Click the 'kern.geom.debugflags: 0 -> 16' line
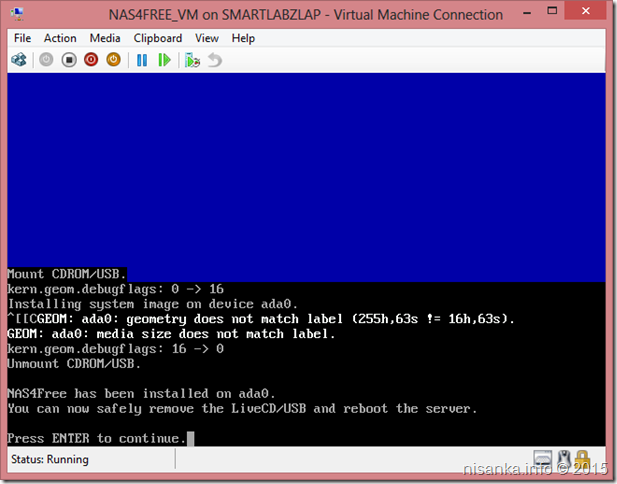This screenshot has width=617, height=484. point(115,289)
